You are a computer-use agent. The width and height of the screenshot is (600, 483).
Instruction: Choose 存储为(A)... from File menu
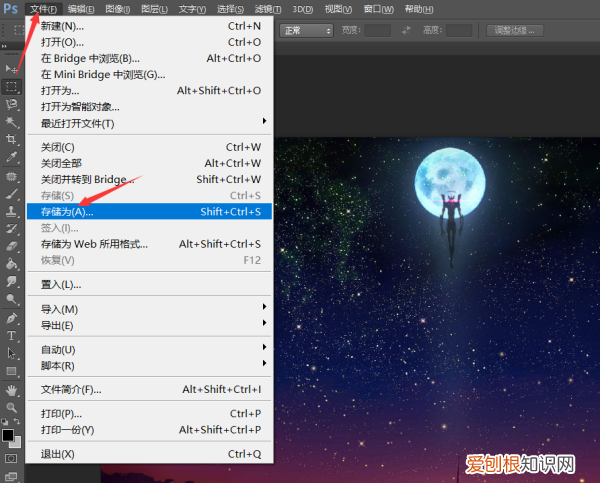(67, 212)
